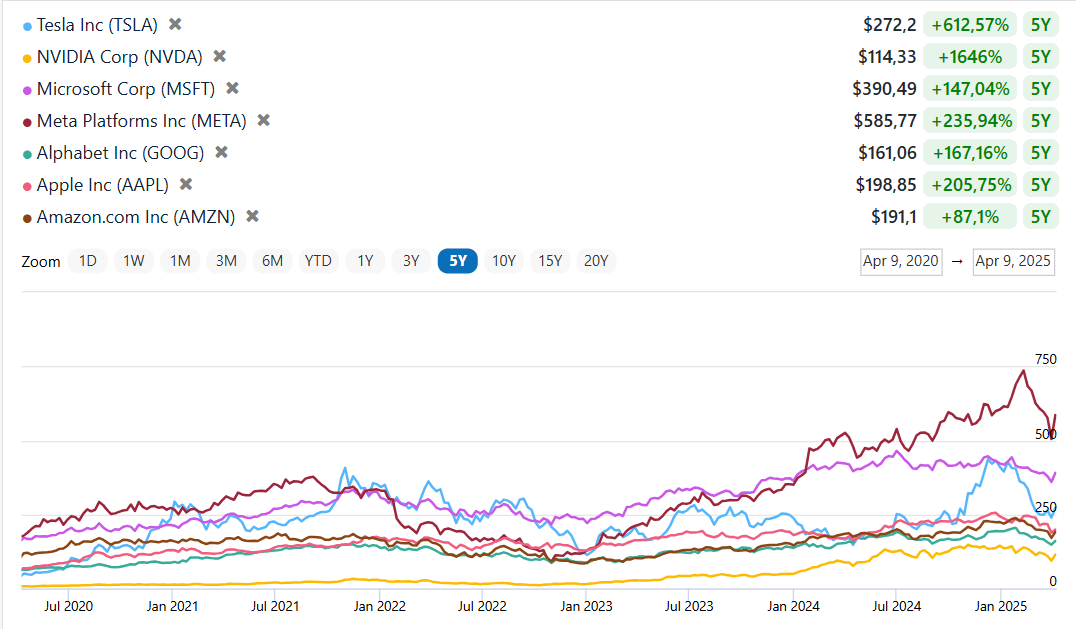Click Amazon's +87,1% return badge

coord(970,217)
